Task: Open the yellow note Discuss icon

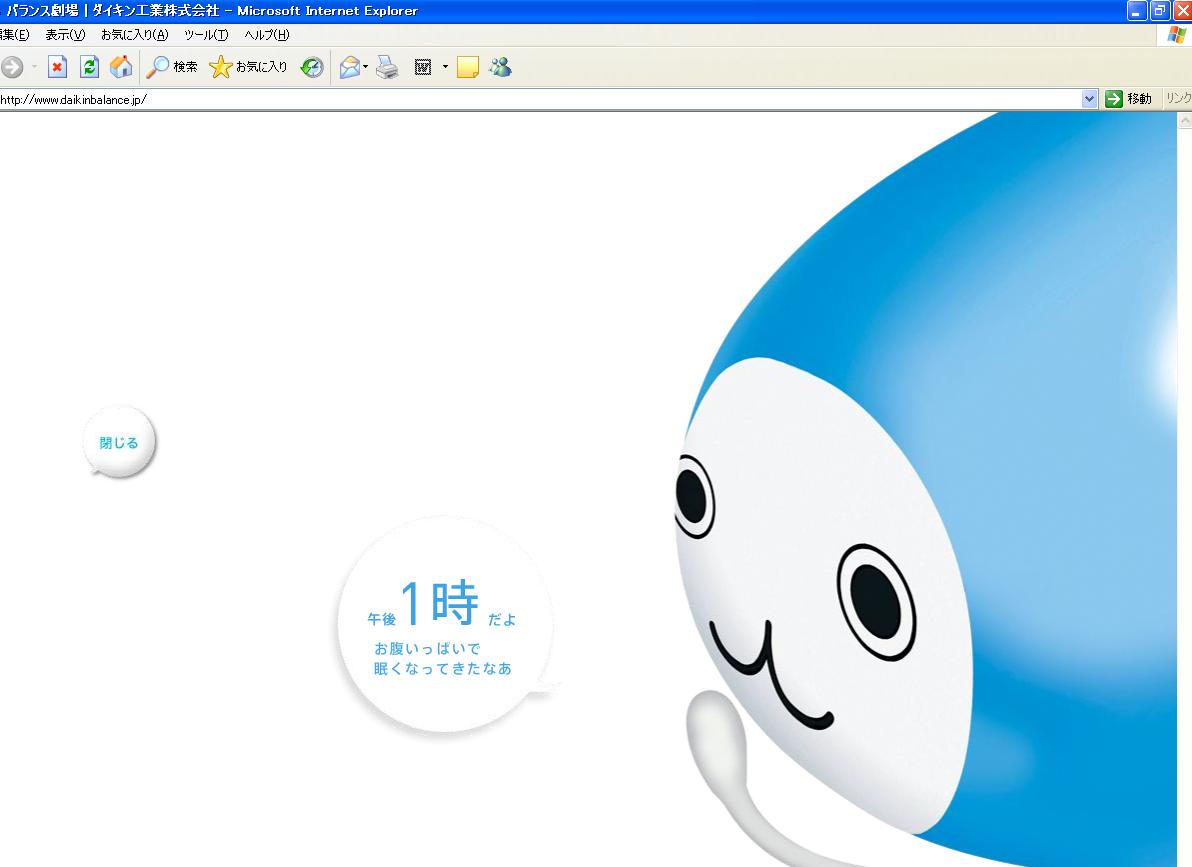Action: point(468,68)
